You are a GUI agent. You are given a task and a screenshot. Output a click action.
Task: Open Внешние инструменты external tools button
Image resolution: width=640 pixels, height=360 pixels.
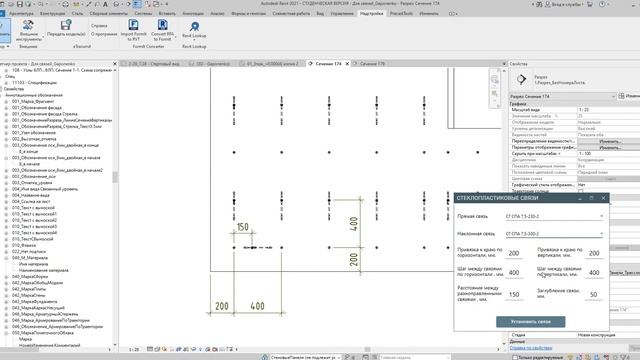click(29, 30)
